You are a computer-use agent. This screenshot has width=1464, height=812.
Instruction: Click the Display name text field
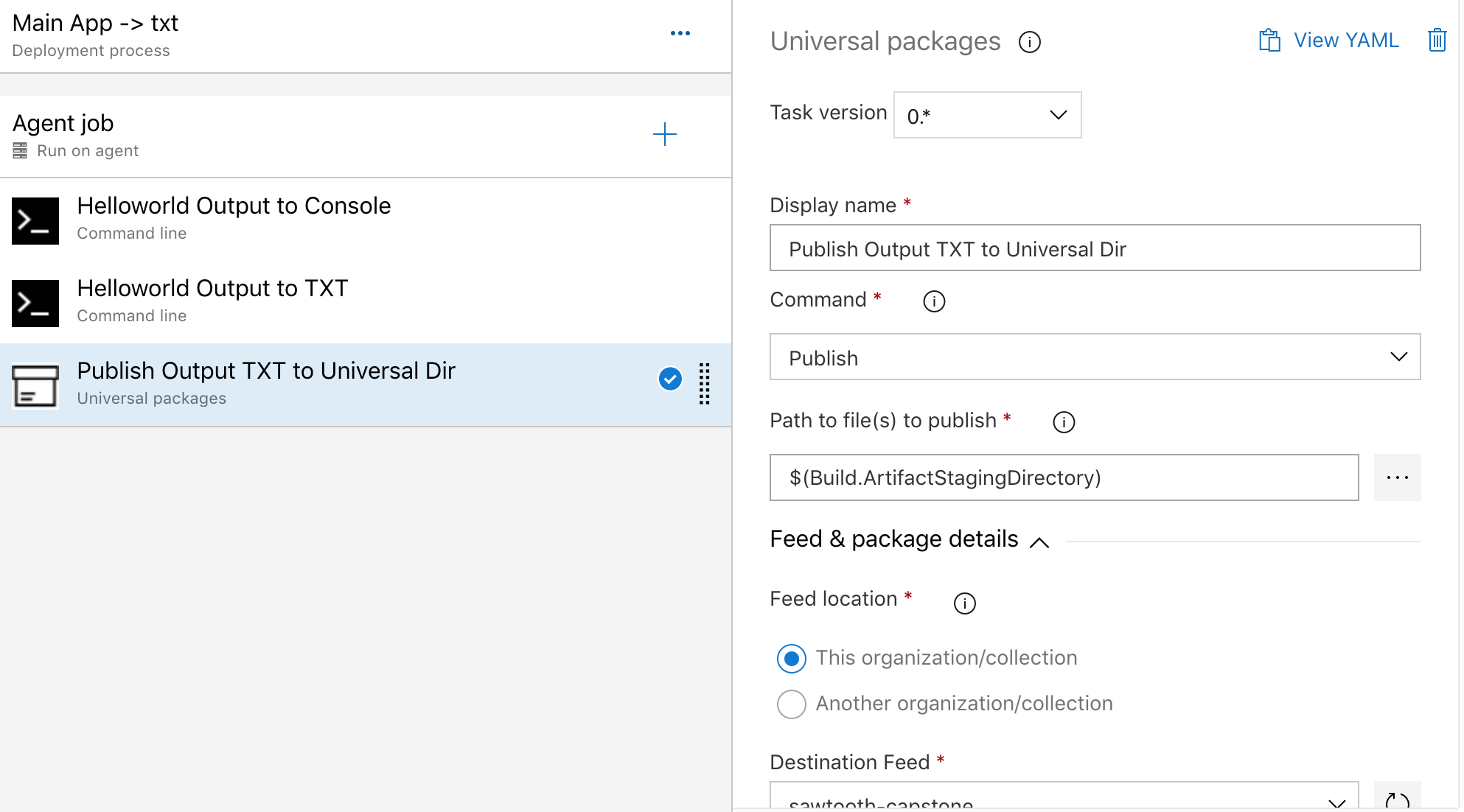coord(1094,248)
